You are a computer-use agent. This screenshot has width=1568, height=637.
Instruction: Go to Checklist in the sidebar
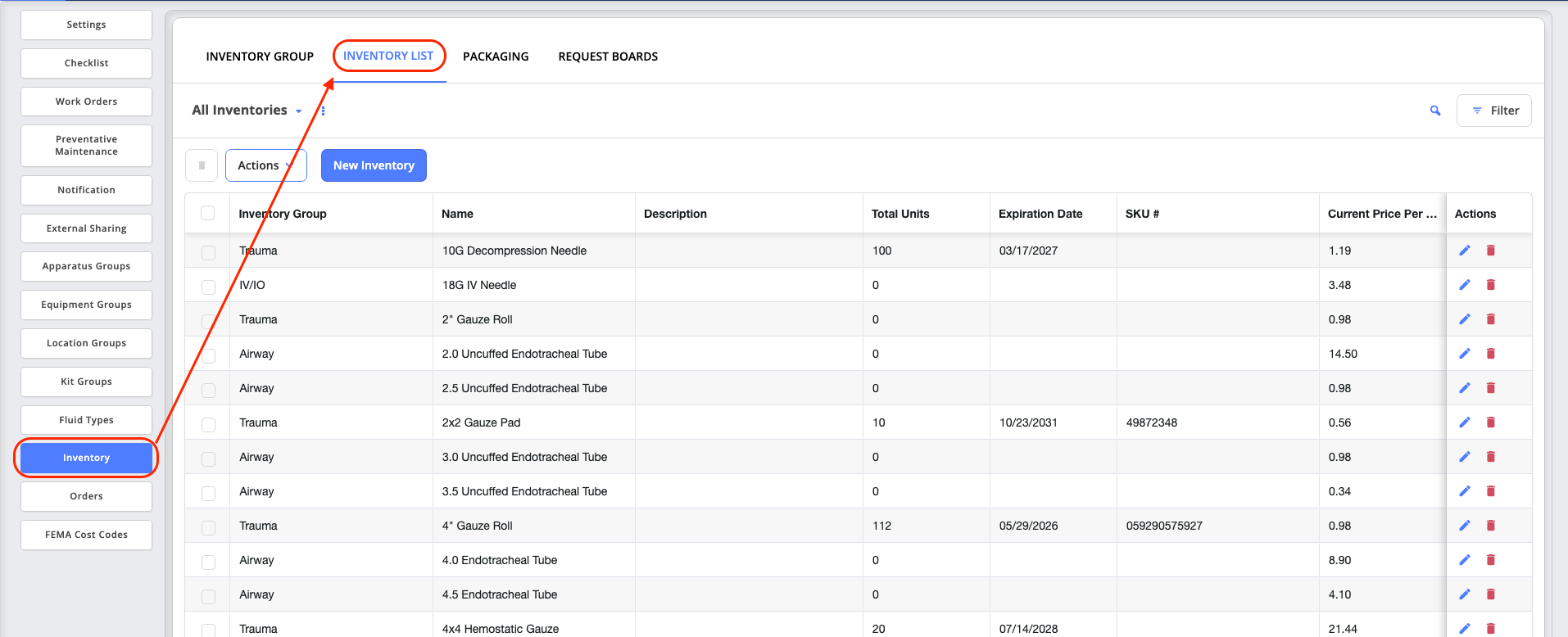click(x=86, y=63)
